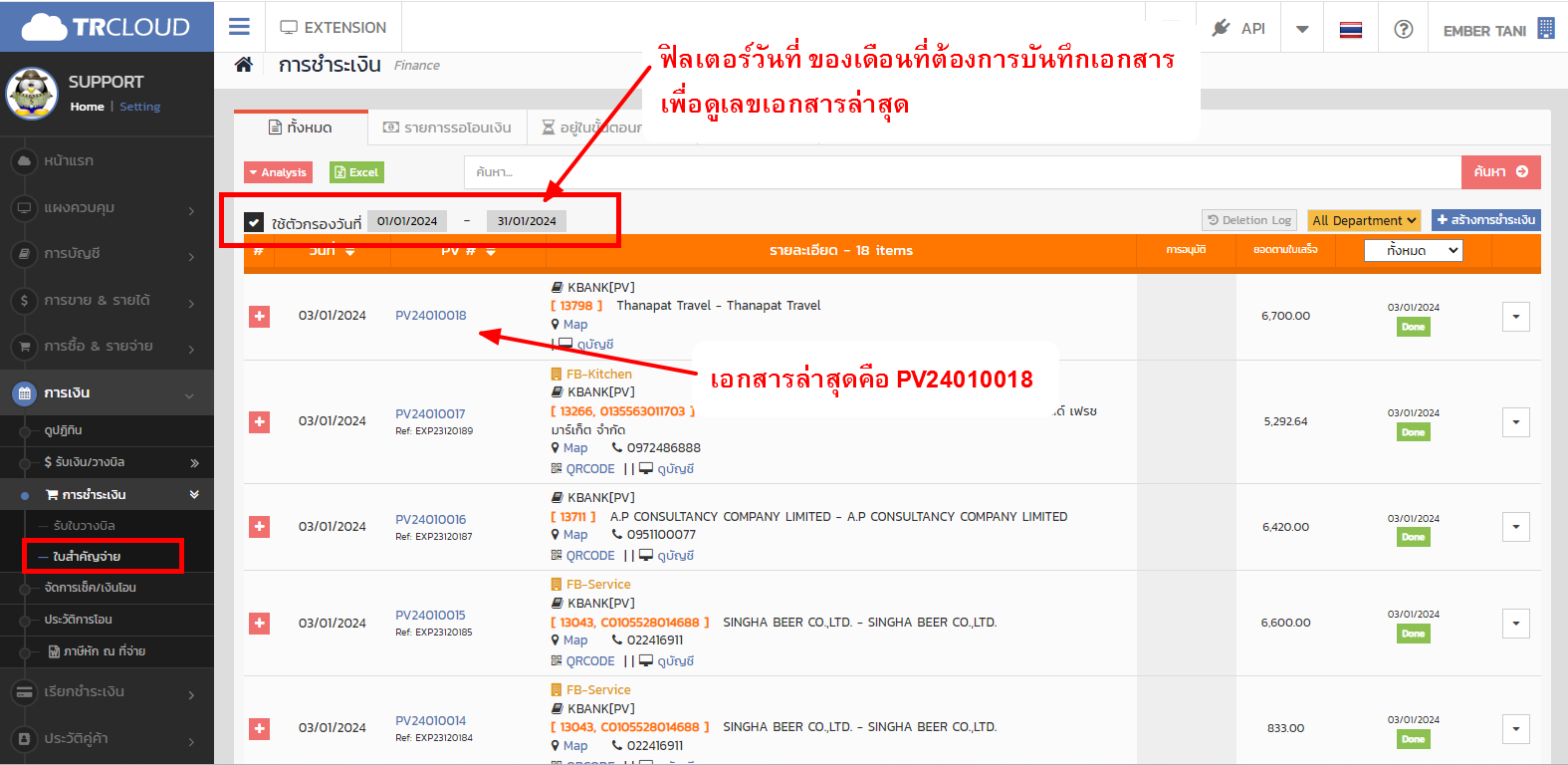View accounting entry for PV24010015
This screenshot has width=1568, height=765.
667,661
